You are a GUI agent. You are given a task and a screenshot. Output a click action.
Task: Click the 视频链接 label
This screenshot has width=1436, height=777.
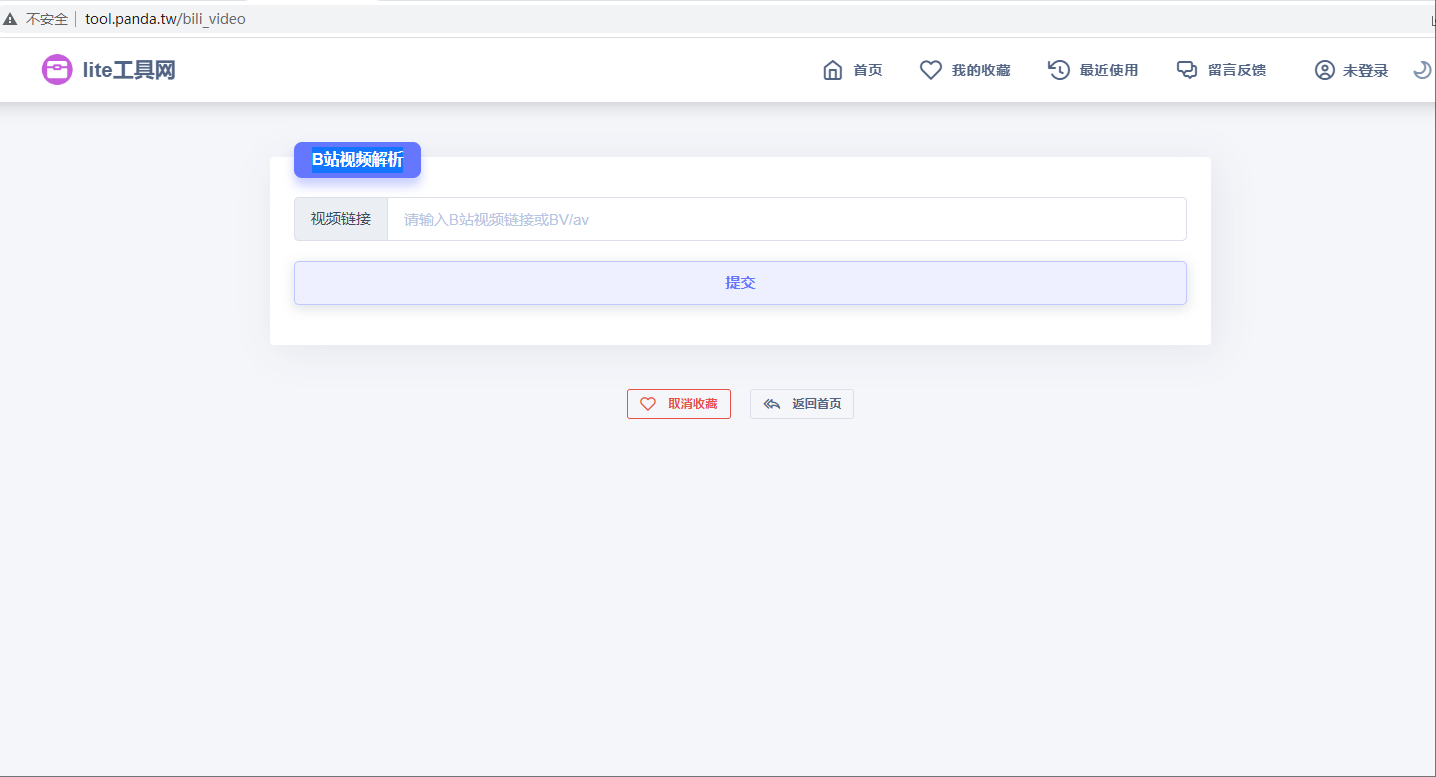(341, 219)
